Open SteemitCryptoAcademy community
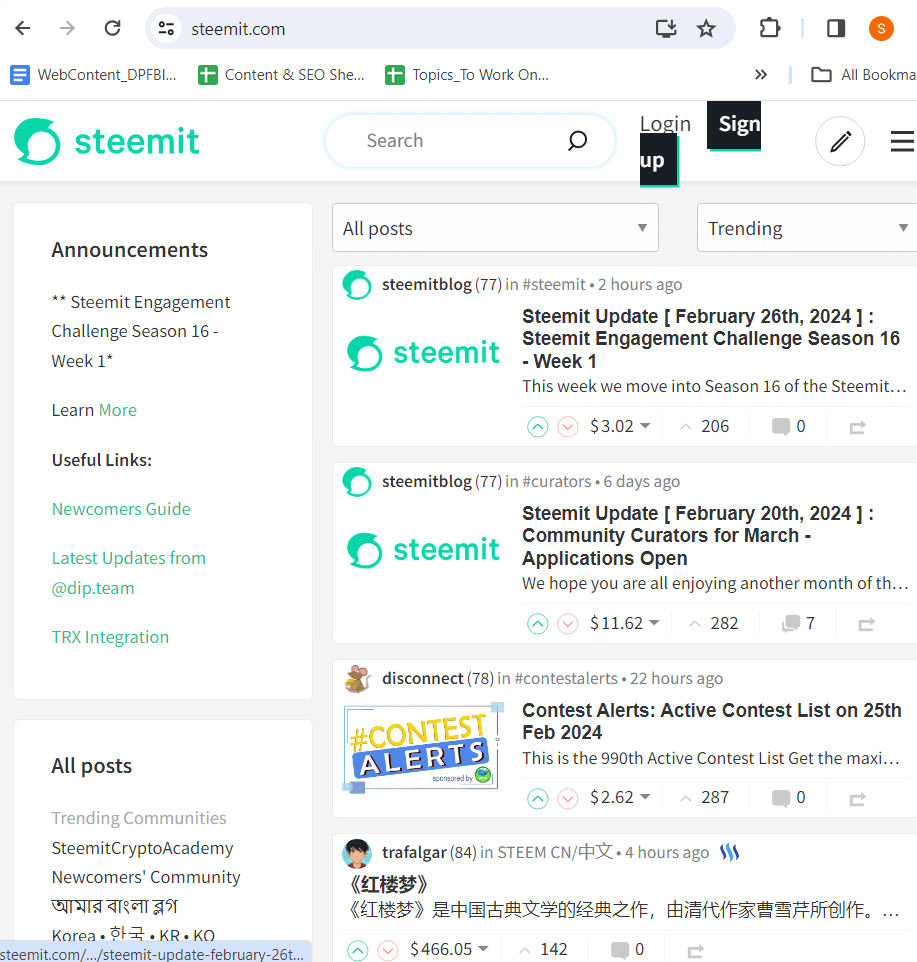Image resolution: width=917 pixels, height=962 pixels. [142, 848]
